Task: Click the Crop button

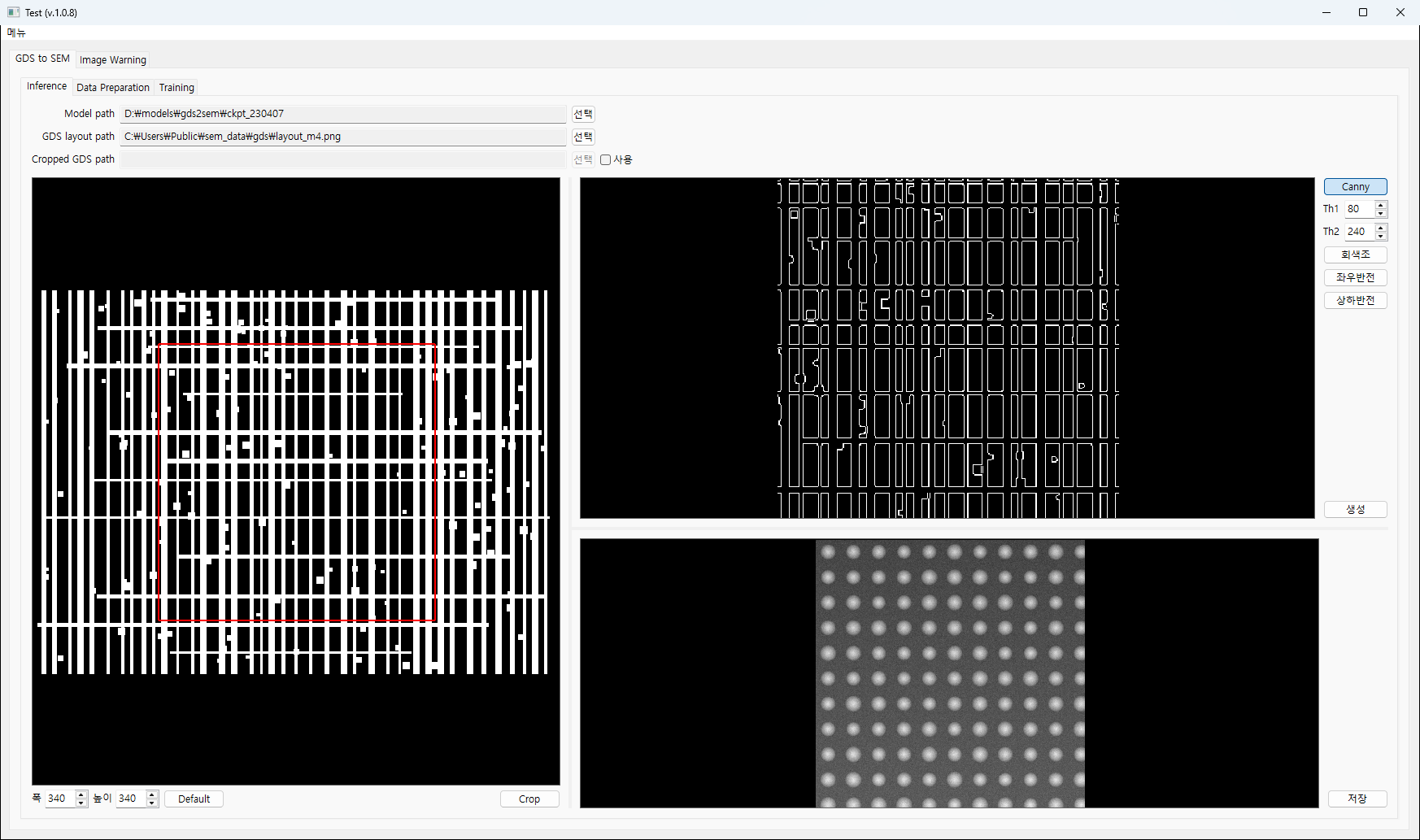Action: pos(529,799)
